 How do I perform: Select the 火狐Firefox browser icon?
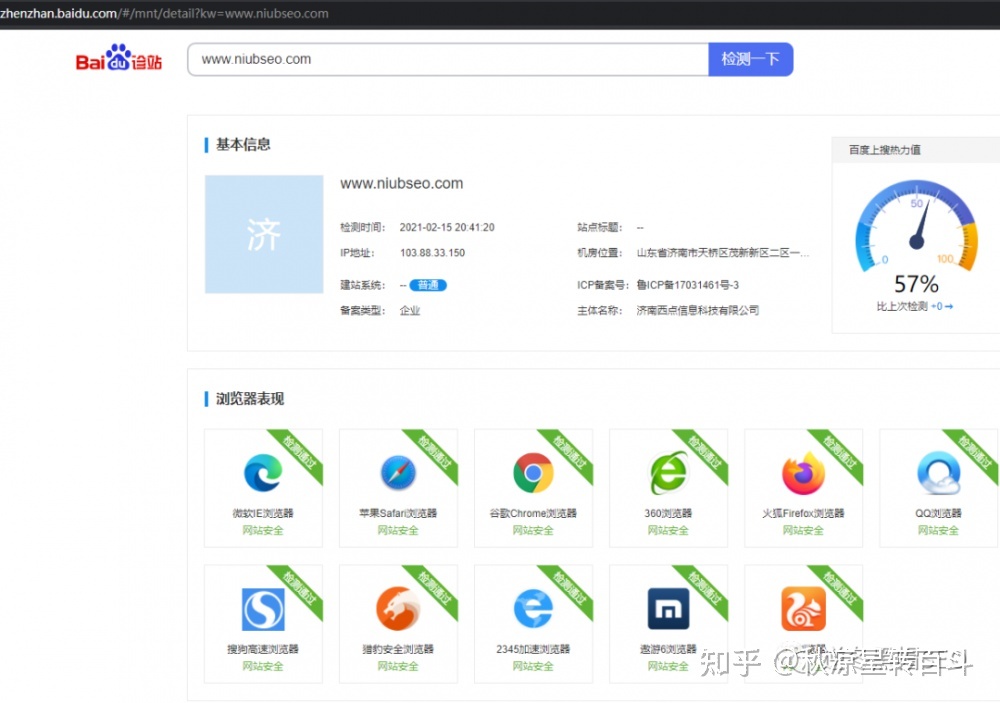(803, 473)
